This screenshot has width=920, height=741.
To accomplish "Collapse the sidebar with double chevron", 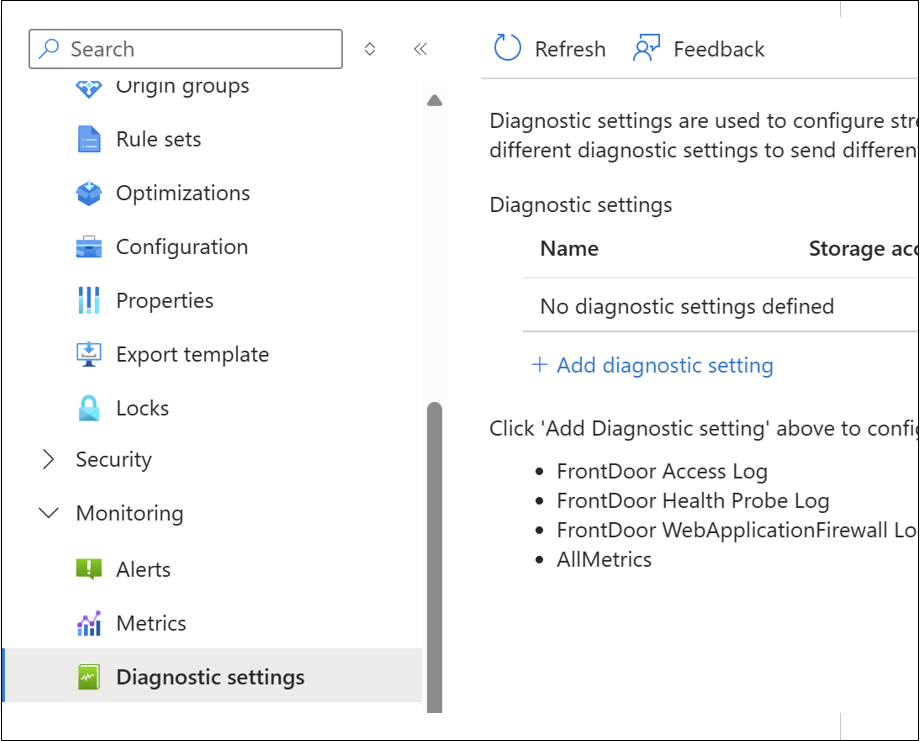I will [420, 49].
